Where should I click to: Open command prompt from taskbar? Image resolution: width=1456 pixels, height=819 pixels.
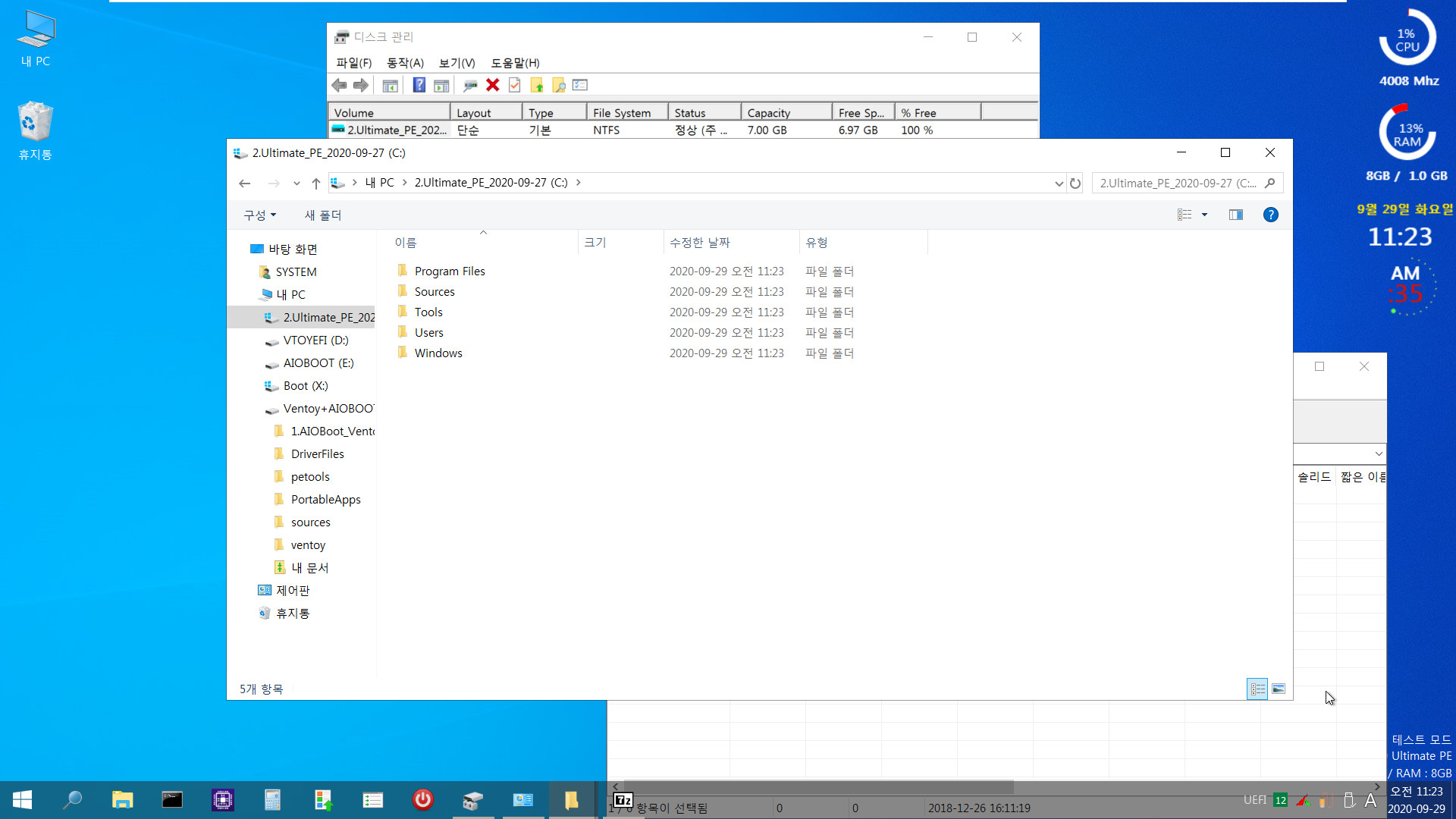pos(172,800)
